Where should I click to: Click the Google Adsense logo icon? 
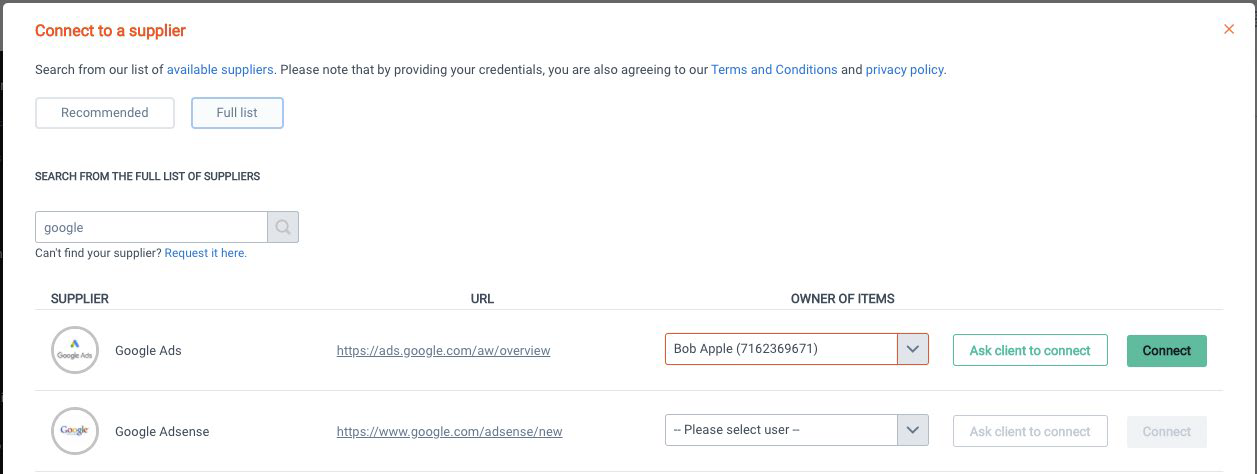pyautogui.click(x=75, y=432)
